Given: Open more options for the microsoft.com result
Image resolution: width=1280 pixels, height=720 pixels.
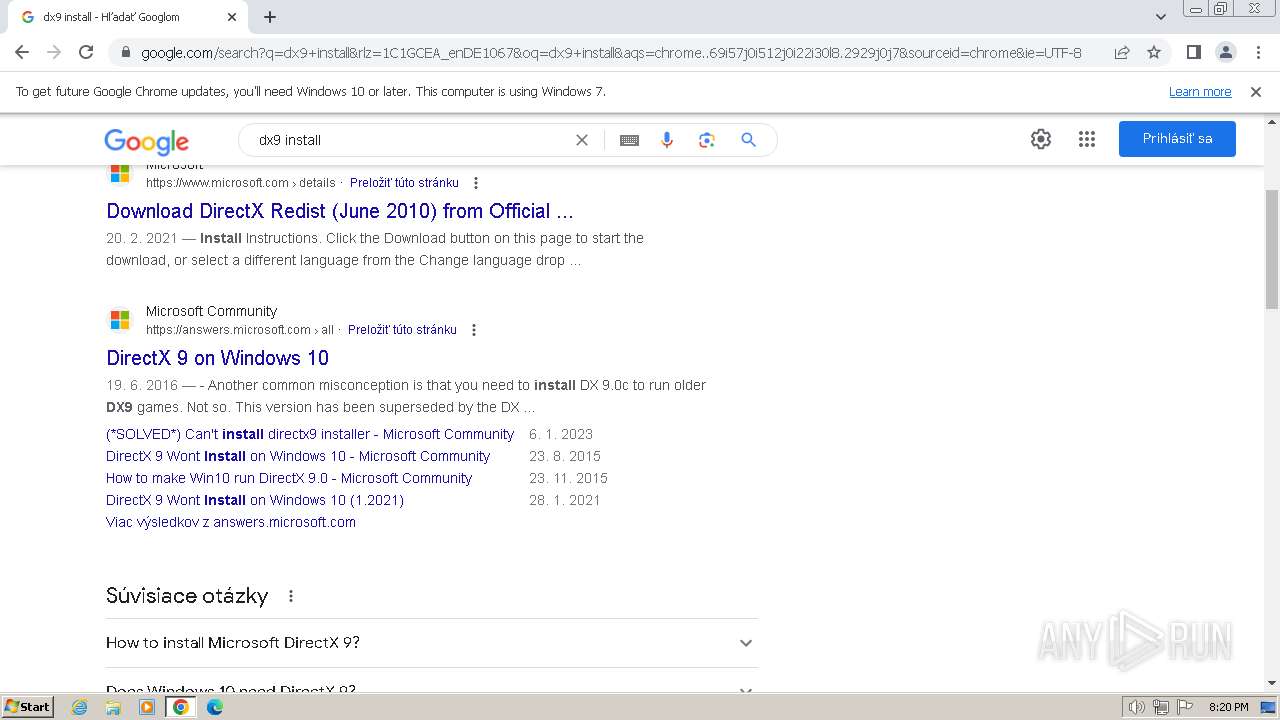Looking at the screenshot, I should pyautogui.click(x=476, y=183).
